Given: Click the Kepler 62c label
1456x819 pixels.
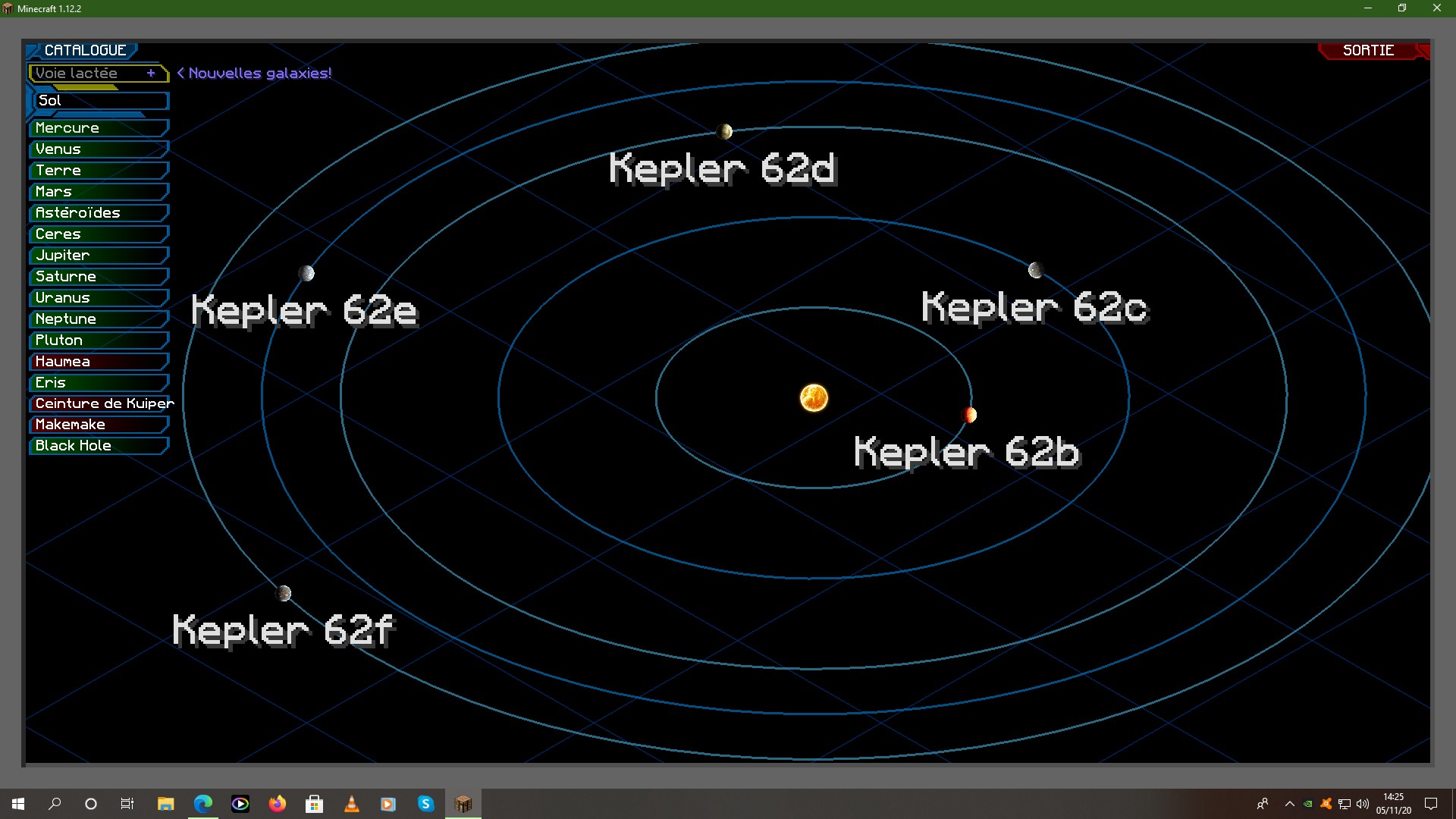Looking at the screenshot, I should click(x=1035, y=307).
